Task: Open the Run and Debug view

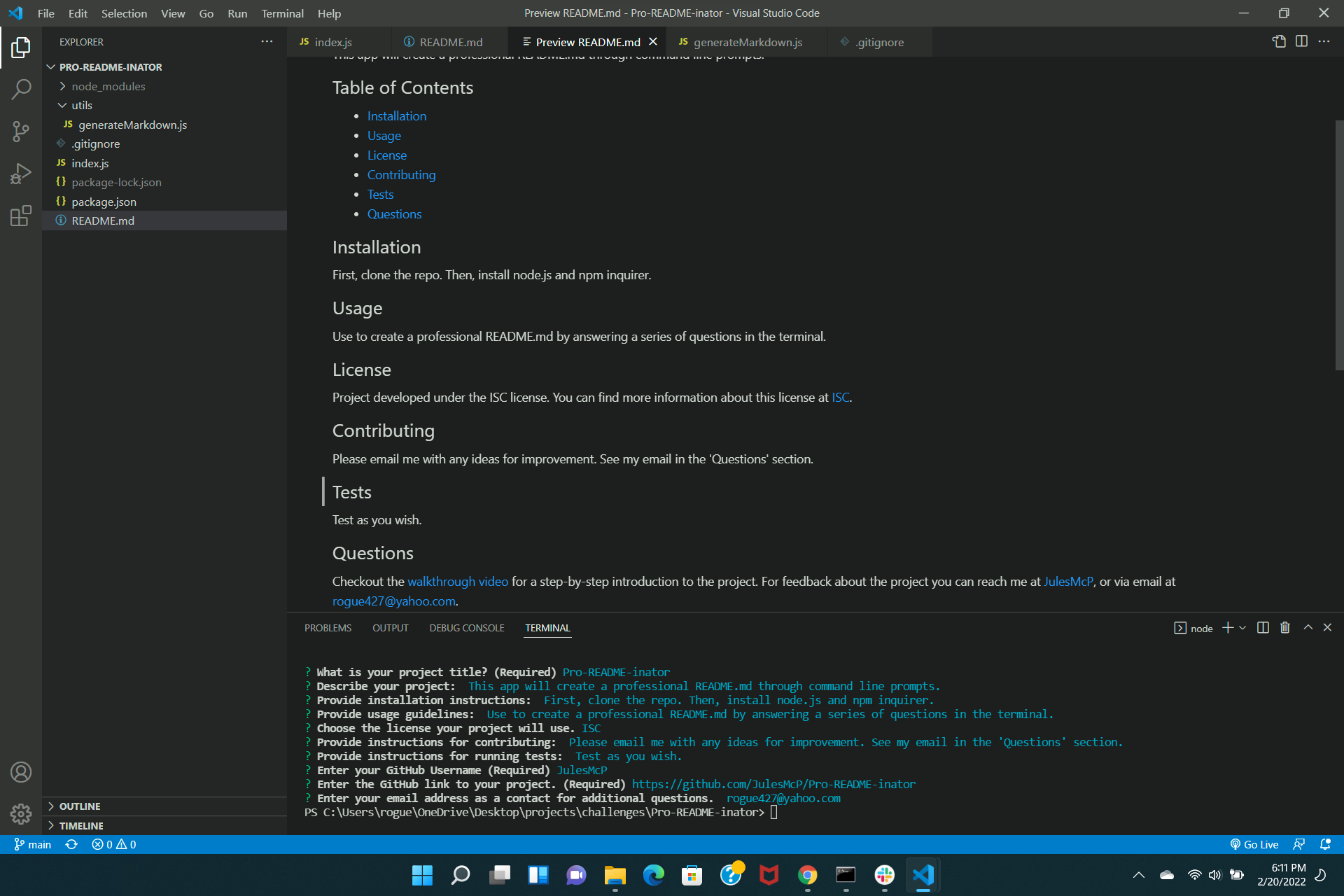Action: tap(21, 174)
